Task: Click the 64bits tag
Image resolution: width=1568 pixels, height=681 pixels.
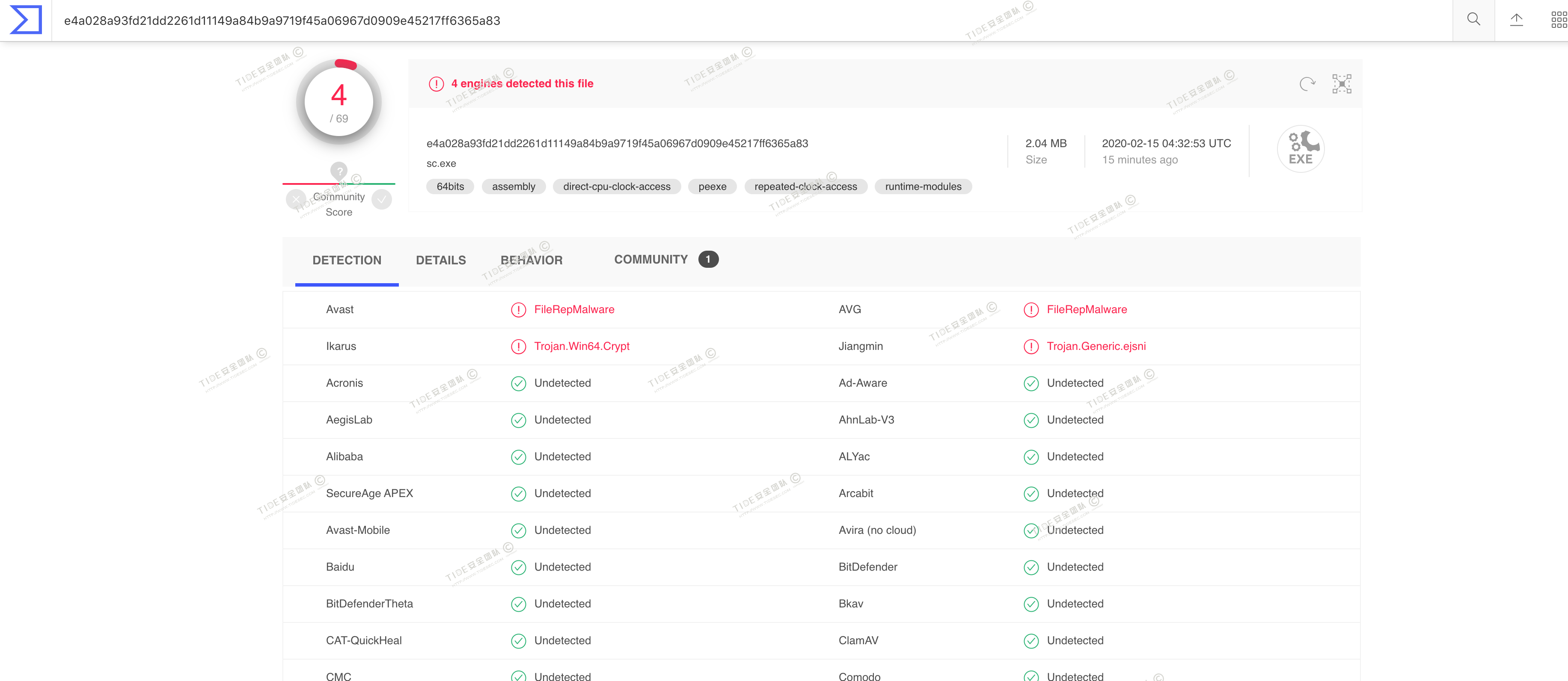Action: [450, 187]
